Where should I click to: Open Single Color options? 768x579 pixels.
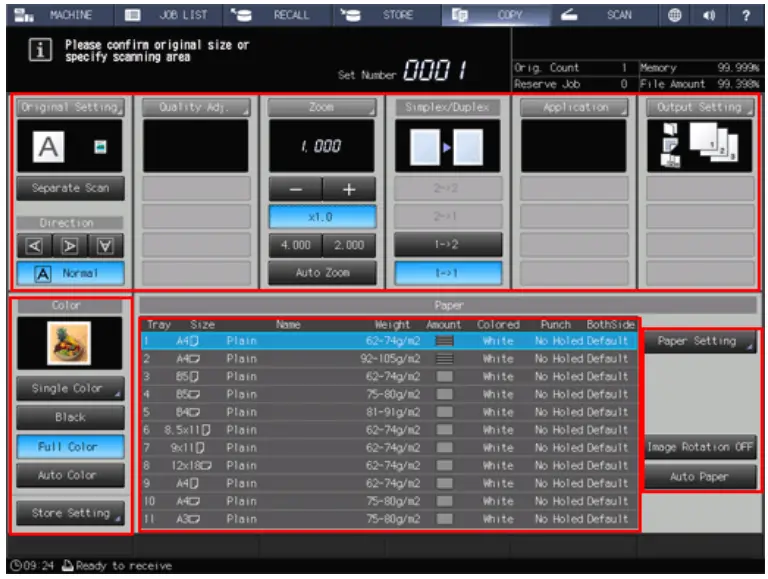[71, 388]
